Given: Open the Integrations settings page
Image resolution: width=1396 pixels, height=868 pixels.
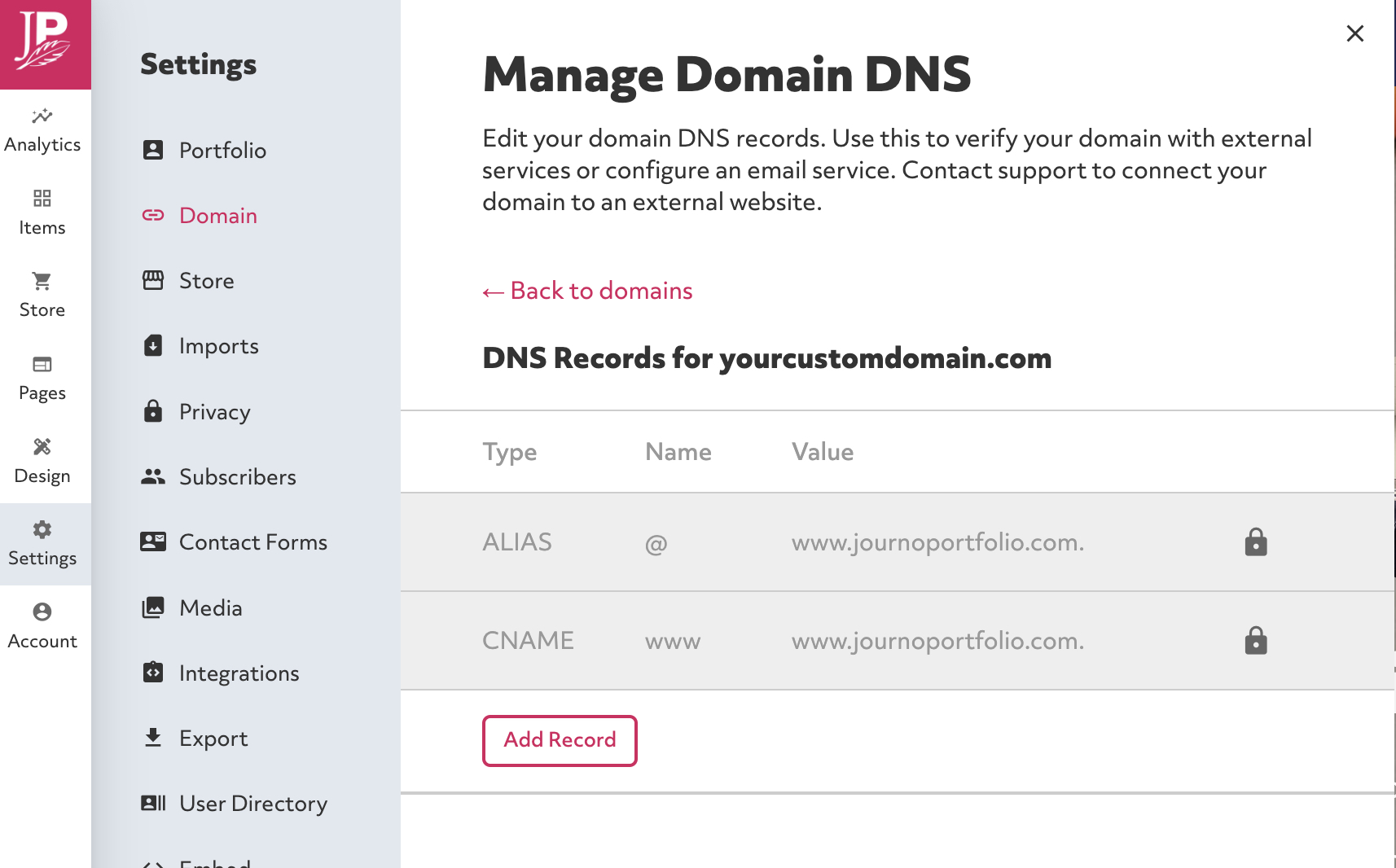Looking at the screenshot, I should (239, 673).
